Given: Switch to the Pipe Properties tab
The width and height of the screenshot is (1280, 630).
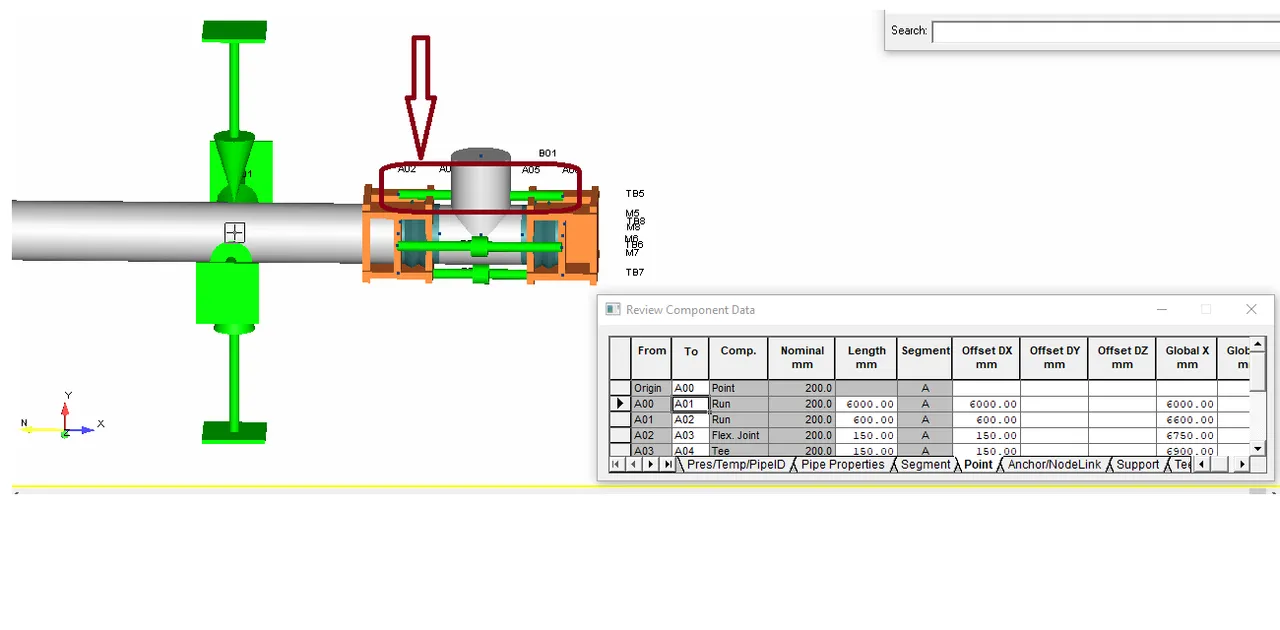Looking at the screenshot, I should tap(842, 465).
